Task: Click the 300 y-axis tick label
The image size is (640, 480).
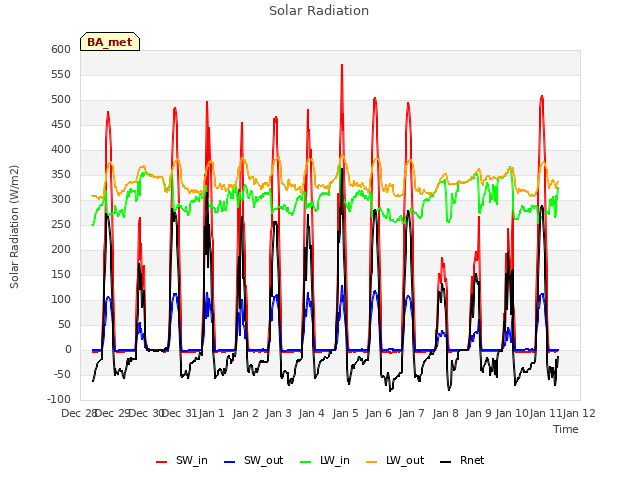Action: [61, 200]
